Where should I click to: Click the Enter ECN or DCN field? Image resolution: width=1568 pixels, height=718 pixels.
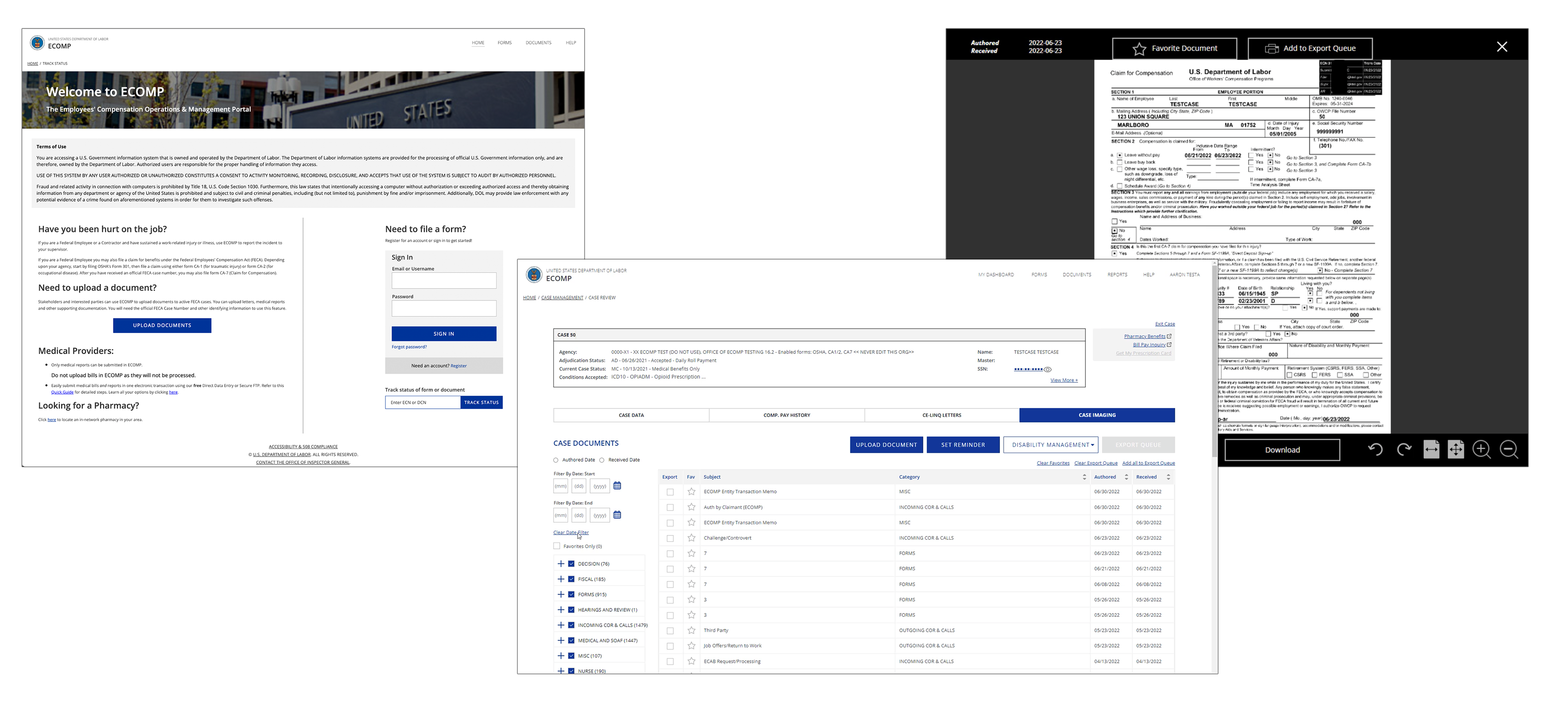[x=423, y=403]
